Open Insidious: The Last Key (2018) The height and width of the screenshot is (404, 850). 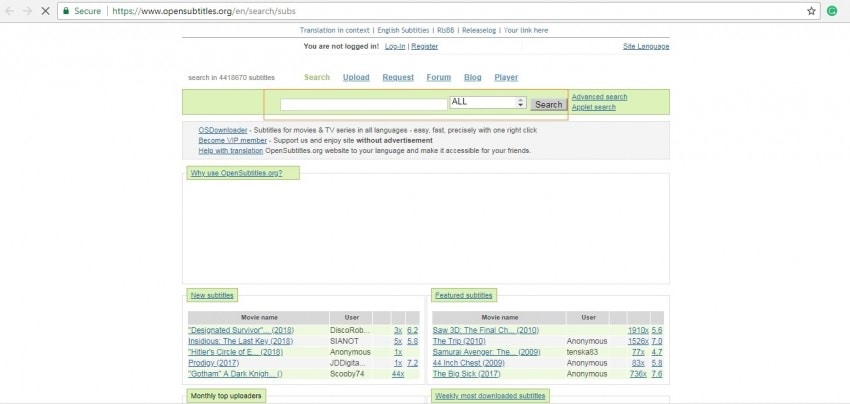coord(240,341)
